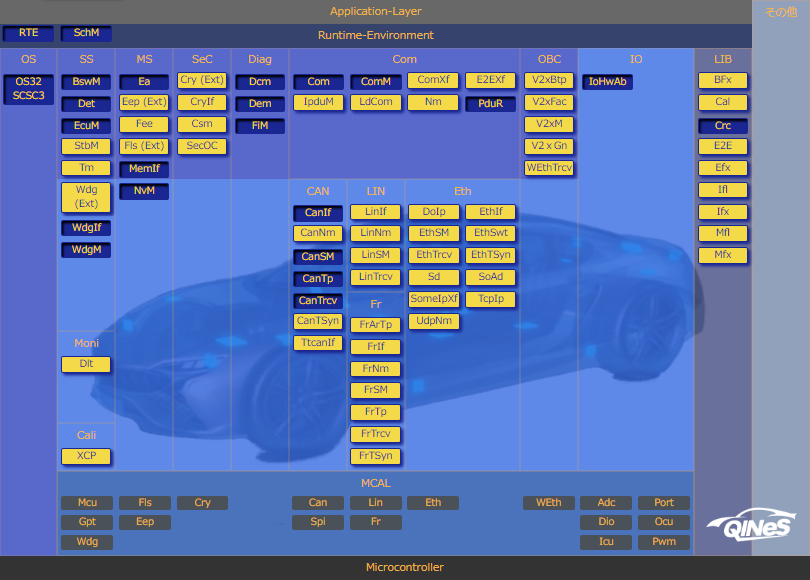Click the IoHwAb module
Viewport: 810px width, 580px height.
tap(607, 81)
